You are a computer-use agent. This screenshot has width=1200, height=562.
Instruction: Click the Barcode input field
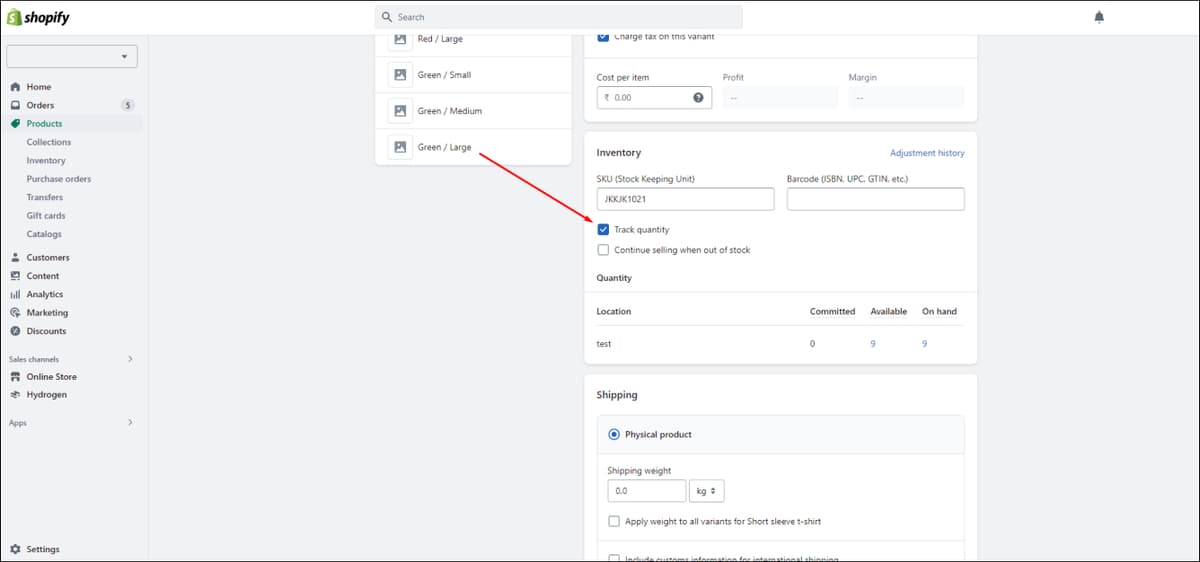click(876, 199)
